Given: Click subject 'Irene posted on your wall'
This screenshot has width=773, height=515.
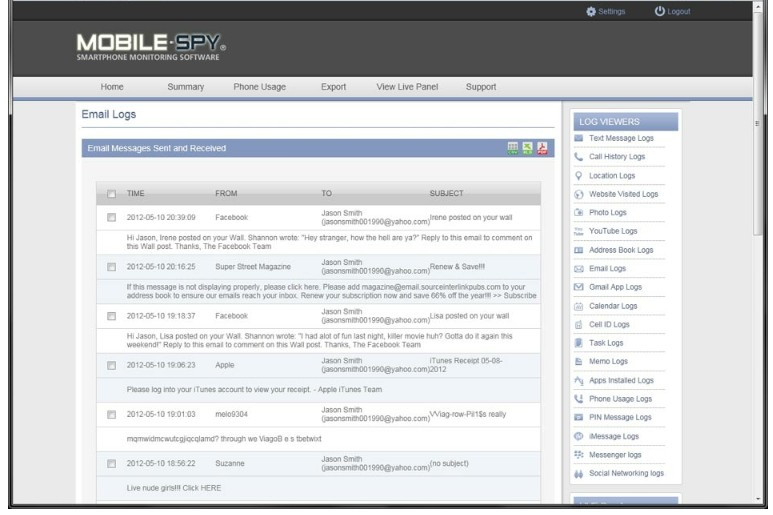Looking at the screenshot, I should (471, 217).
